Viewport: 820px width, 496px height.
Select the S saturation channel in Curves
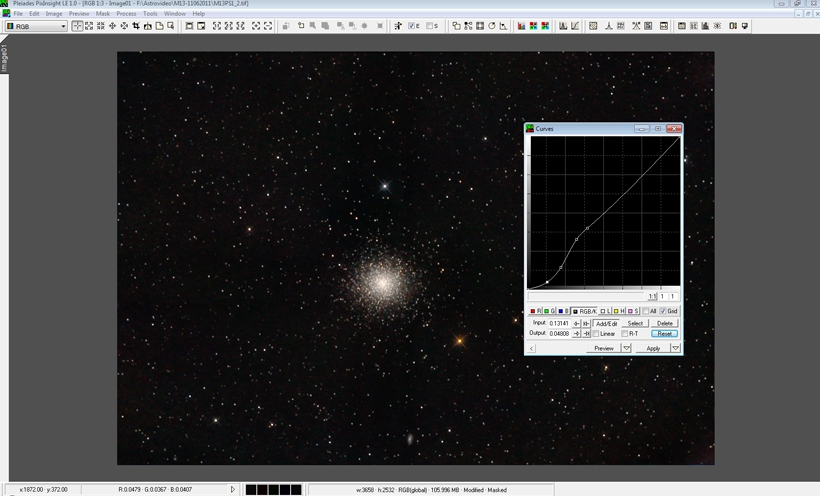click(x=633, y=311)
